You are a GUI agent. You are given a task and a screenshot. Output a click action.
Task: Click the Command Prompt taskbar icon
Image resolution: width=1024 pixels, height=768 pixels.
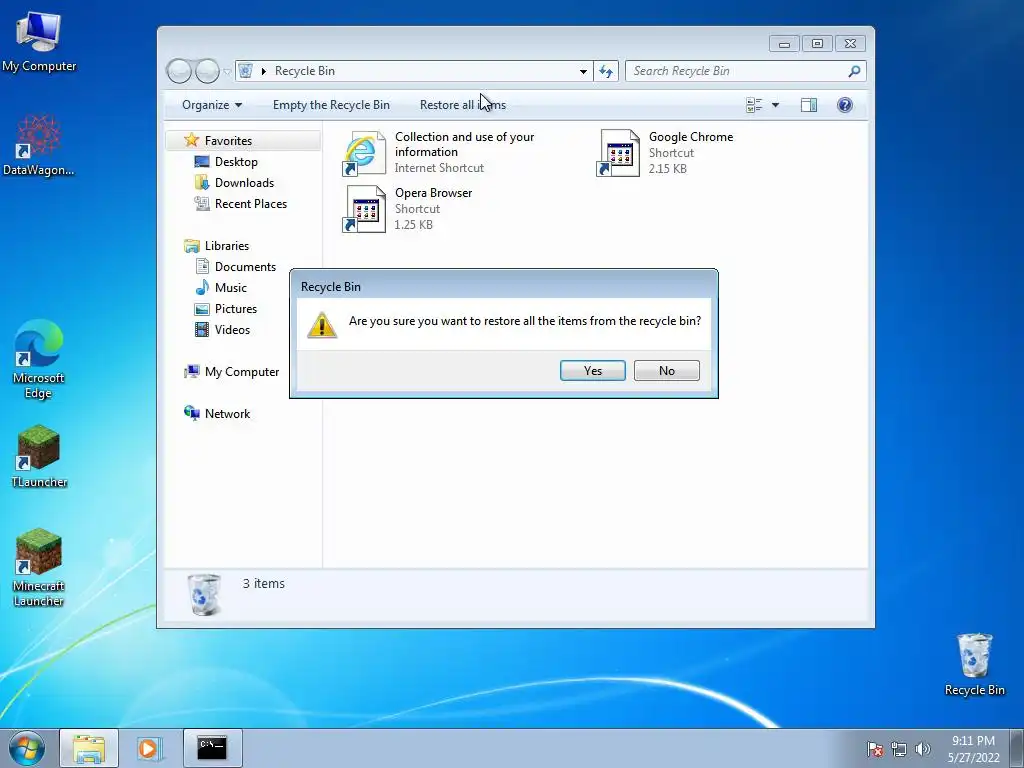coord(212,748)
